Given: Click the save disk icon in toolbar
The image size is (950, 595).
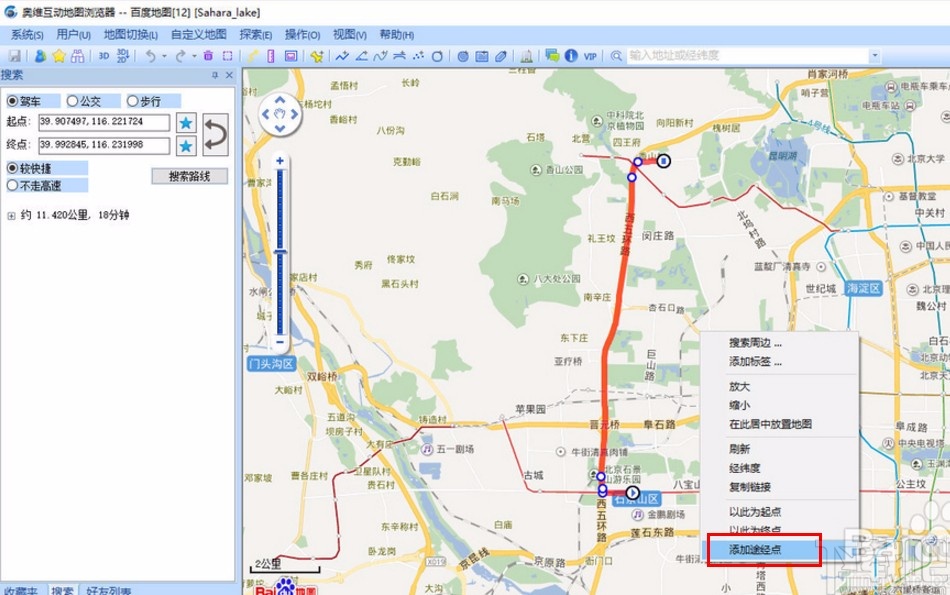Looking at the screenshot, I should [15, 56].
